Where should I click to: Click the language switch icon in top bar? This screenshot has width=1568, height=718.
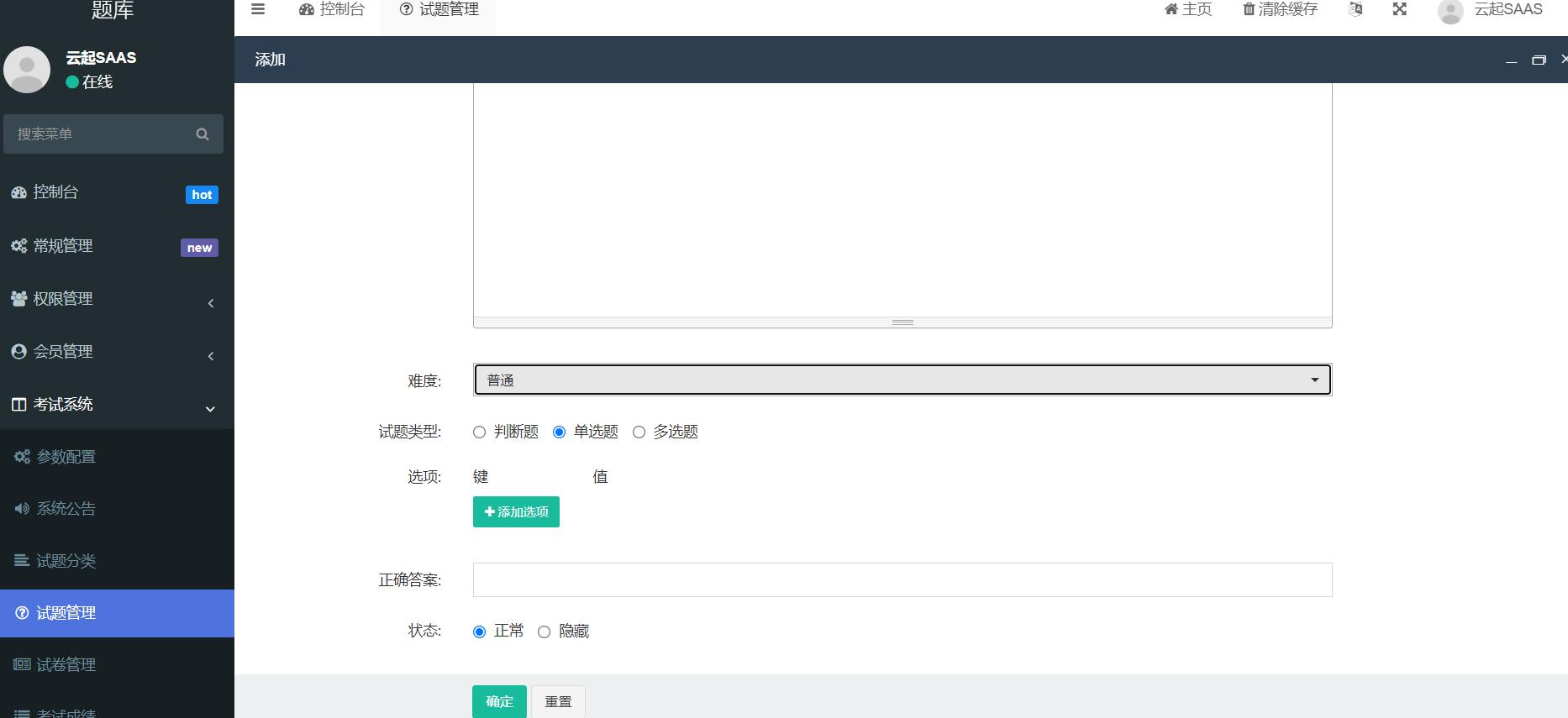pos(1355,9)
